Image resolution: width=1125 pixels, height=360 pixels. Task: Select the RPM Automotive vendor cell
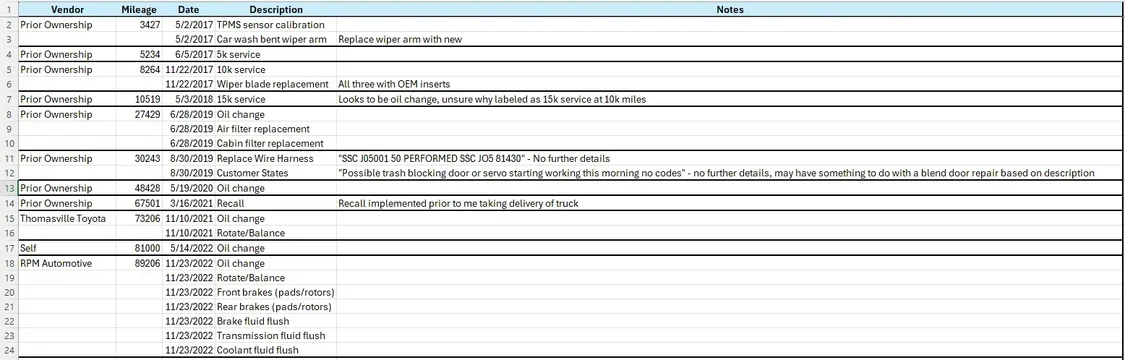tap(67, 263)
